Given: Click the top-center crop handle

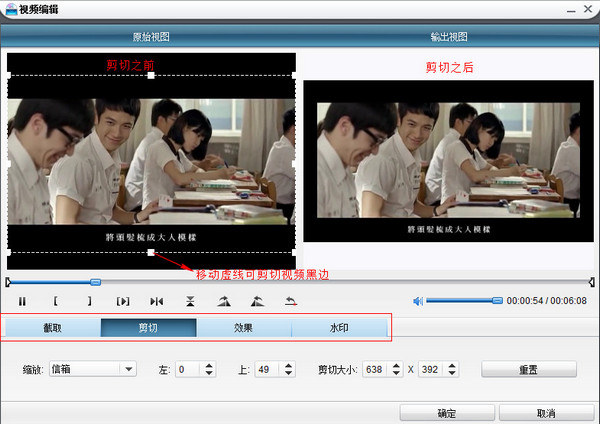Looking at the screenshot, I should 151,75.
